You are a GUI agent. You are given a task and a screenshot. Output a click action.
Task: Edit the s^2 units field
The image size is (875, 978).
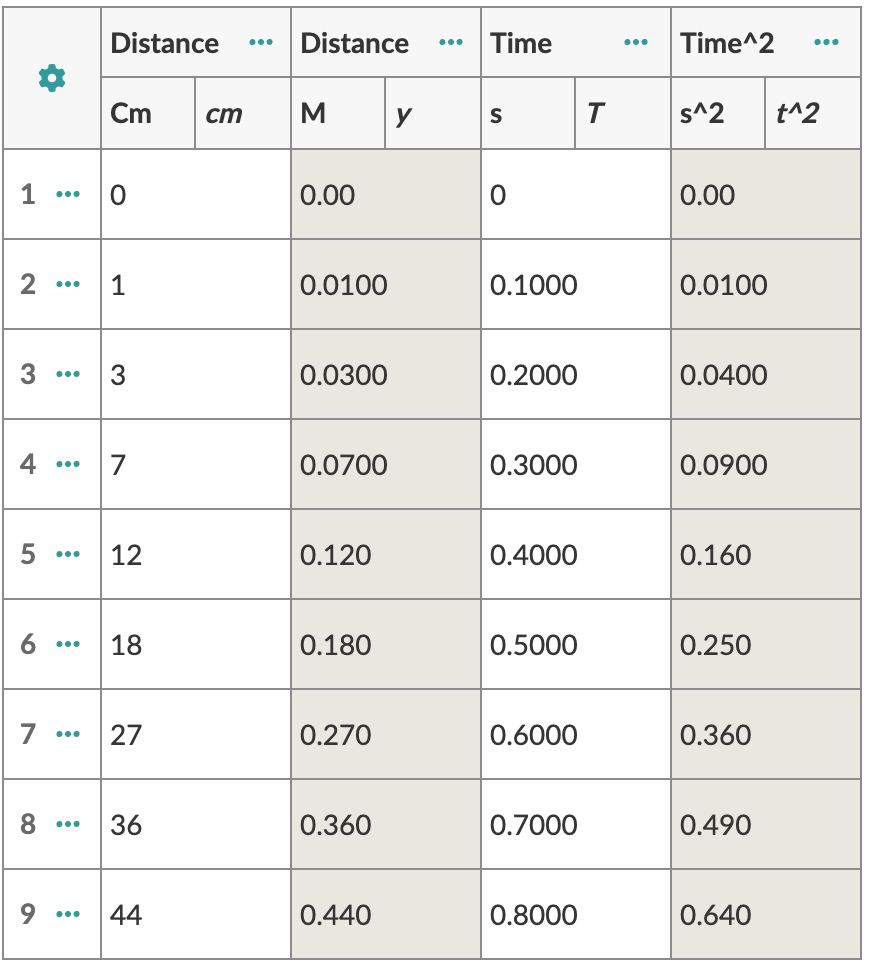click(x=717, y=114)
